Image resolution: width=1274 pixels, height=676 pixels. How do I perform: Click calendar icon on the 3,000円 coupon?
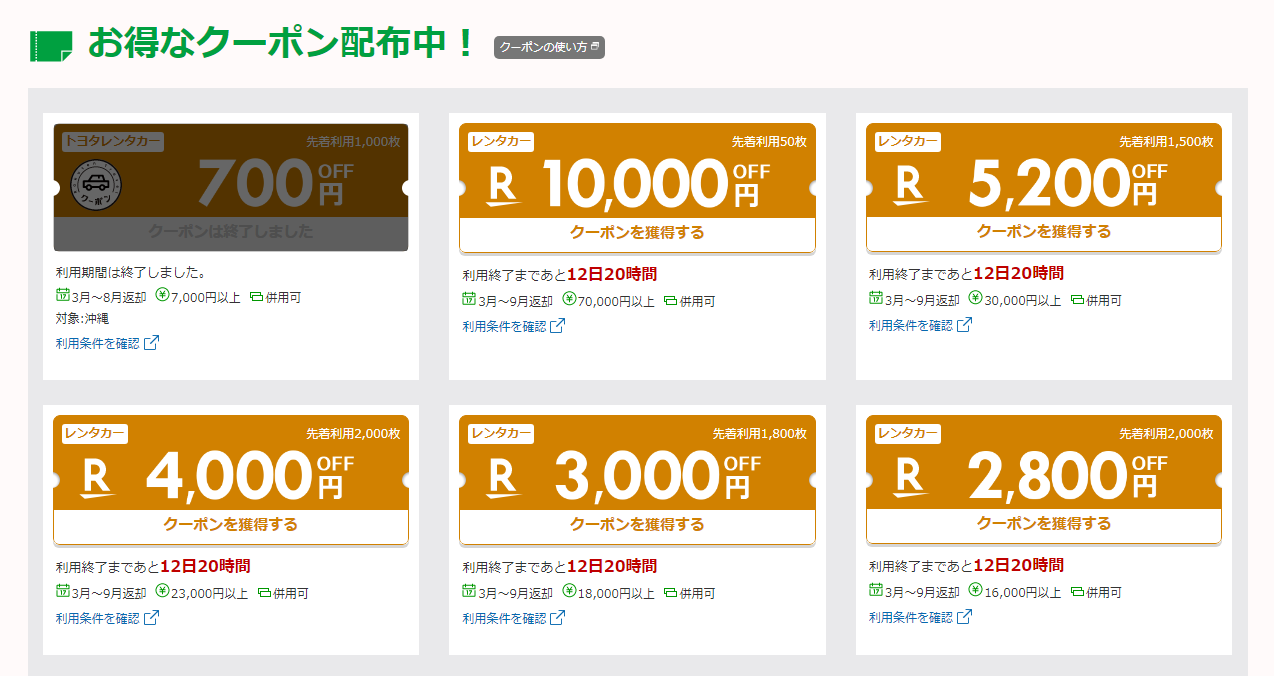(469, 591)
